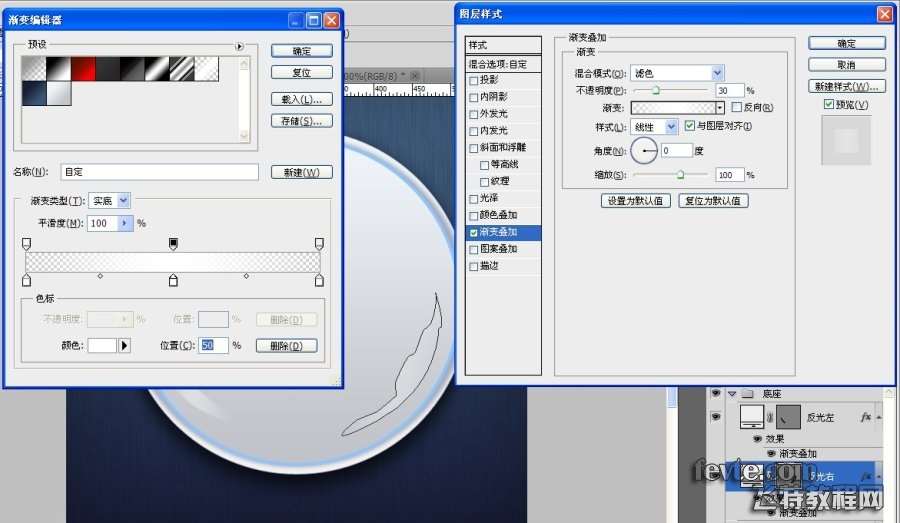
Task: Select the right color stop below gradient bar
Action: tap(319, 280)
